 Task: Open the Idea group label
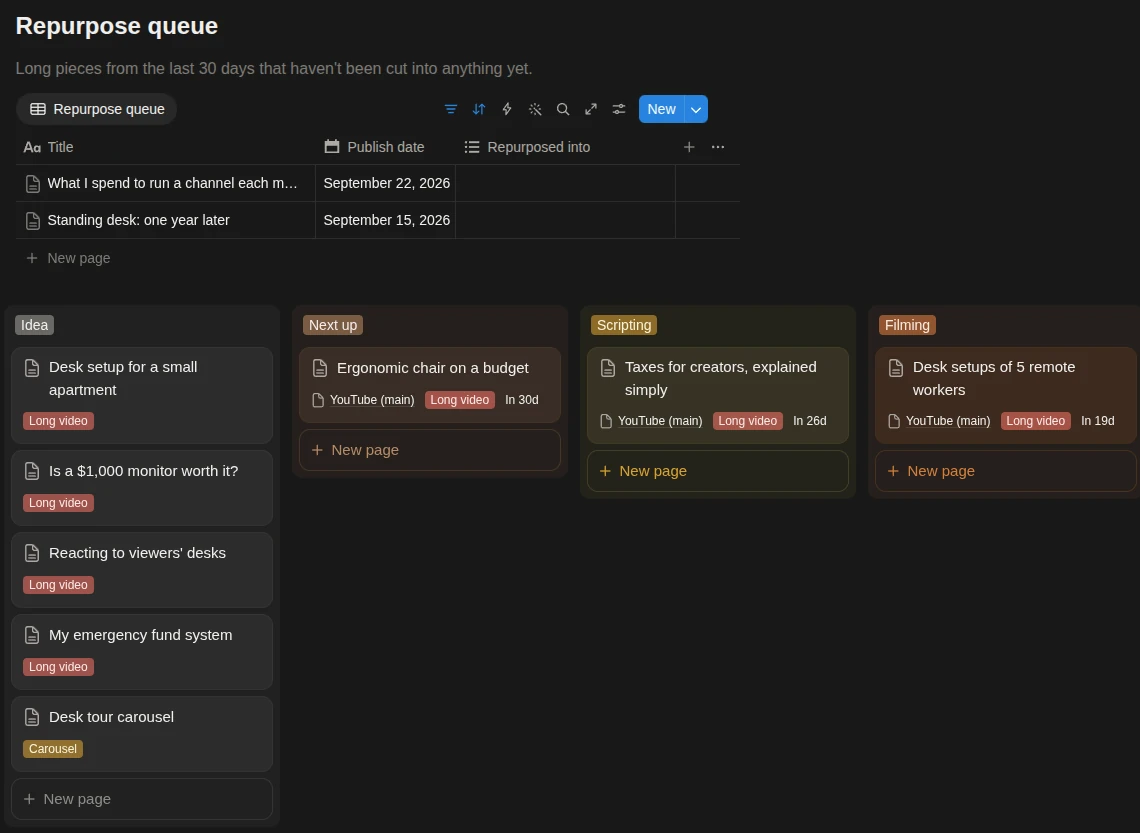coord(34,325)
